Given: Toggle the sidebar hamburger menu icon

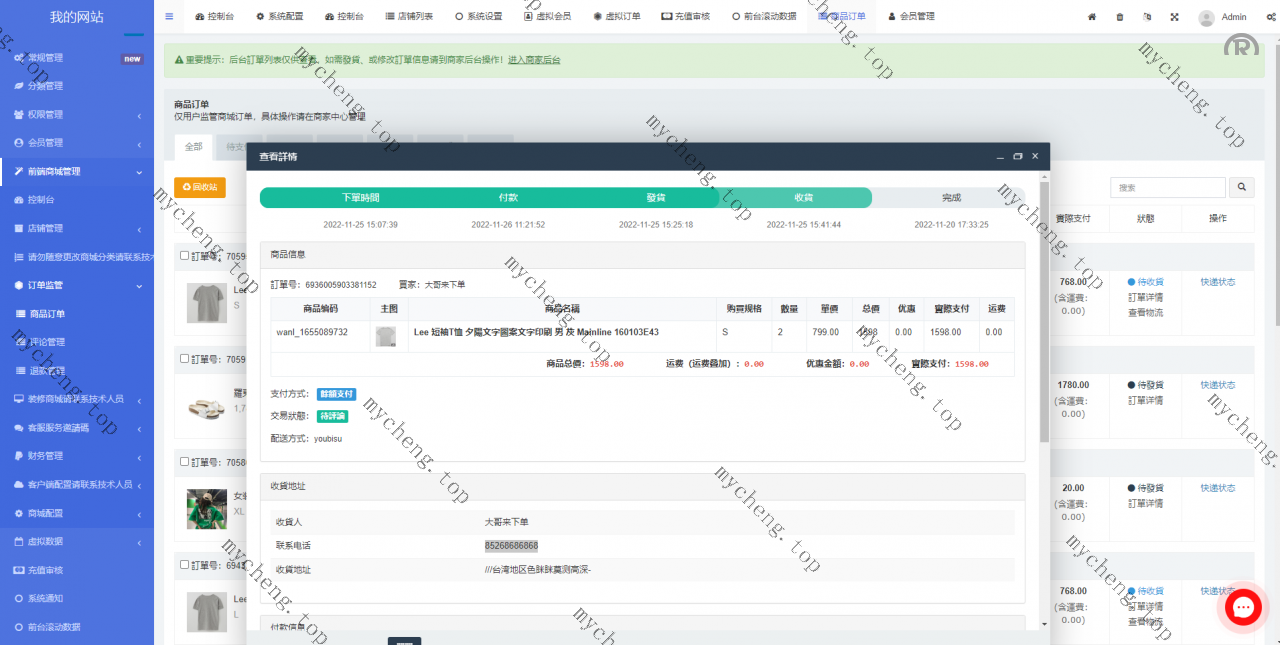Looking at the screenshot, I should [x=169, y=16].
